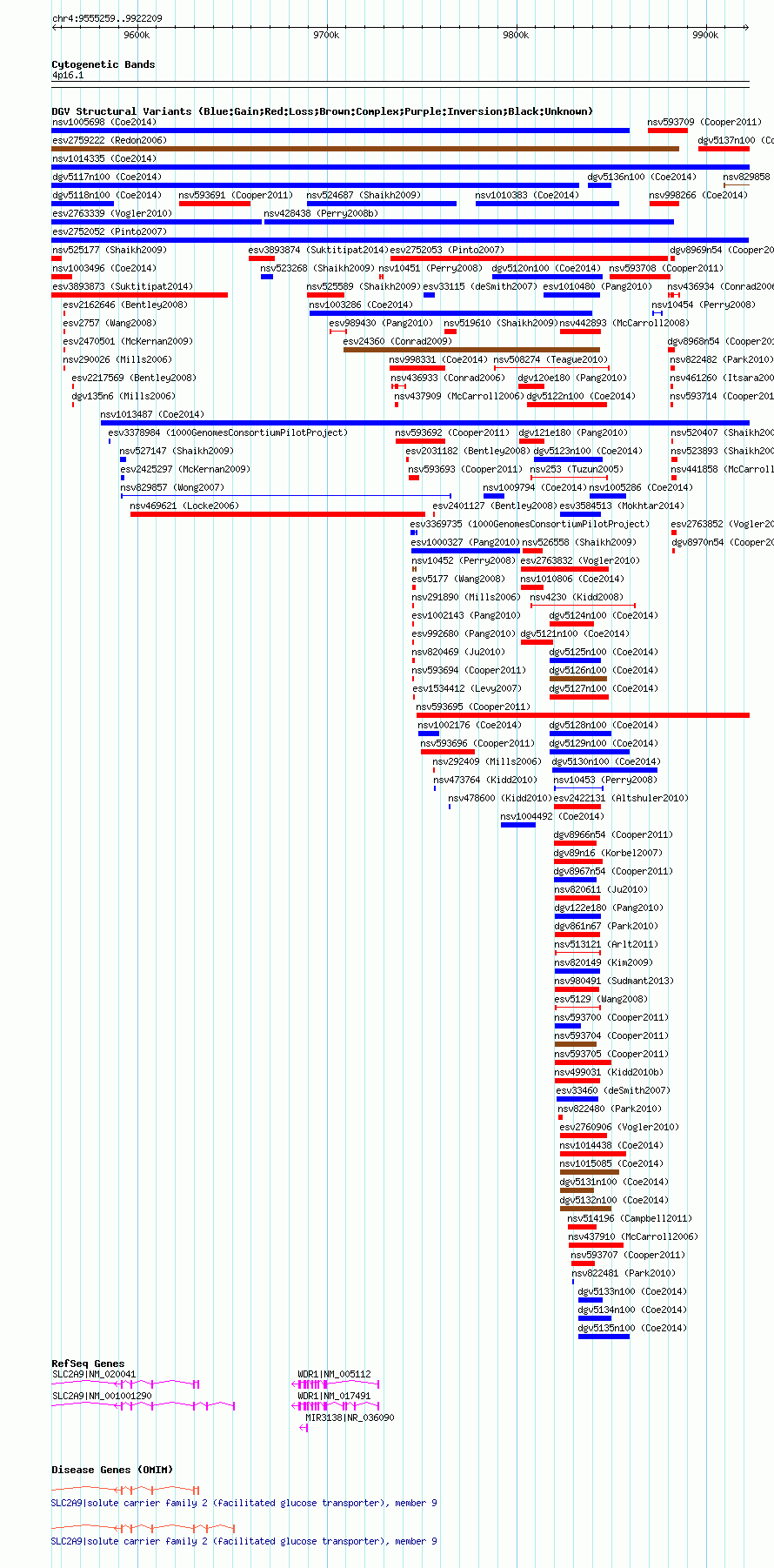The image size is (774, 1568).
Task: Select variant label nsv1005698 (Coe2014)
Action: (104, 122)
